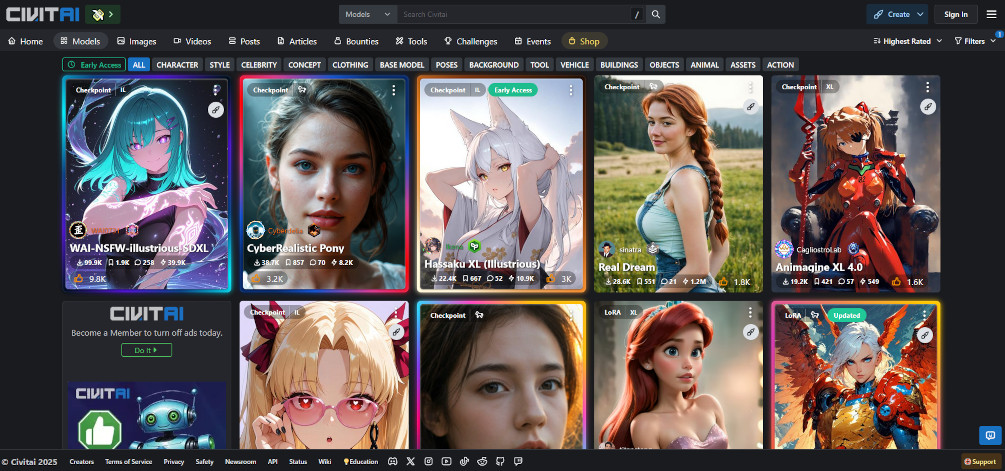Screen dimensions: 1005x471
Task: Toggle the CLOTHING category chip
Action: [351, 65]
